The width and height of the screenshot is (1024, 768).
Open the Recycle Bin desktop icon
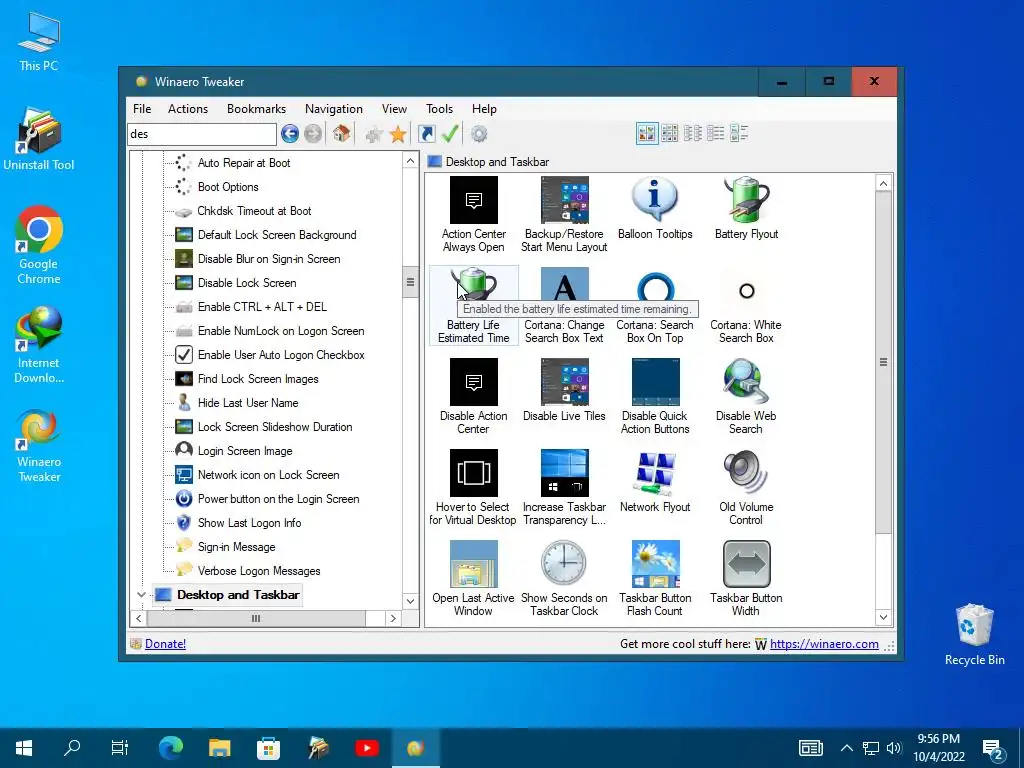pyautogui.click(x=974, y=634)
